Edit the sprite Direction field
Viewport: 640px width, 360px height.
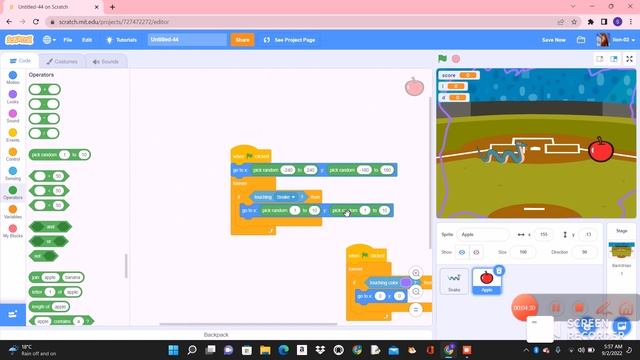pos(584,252)
